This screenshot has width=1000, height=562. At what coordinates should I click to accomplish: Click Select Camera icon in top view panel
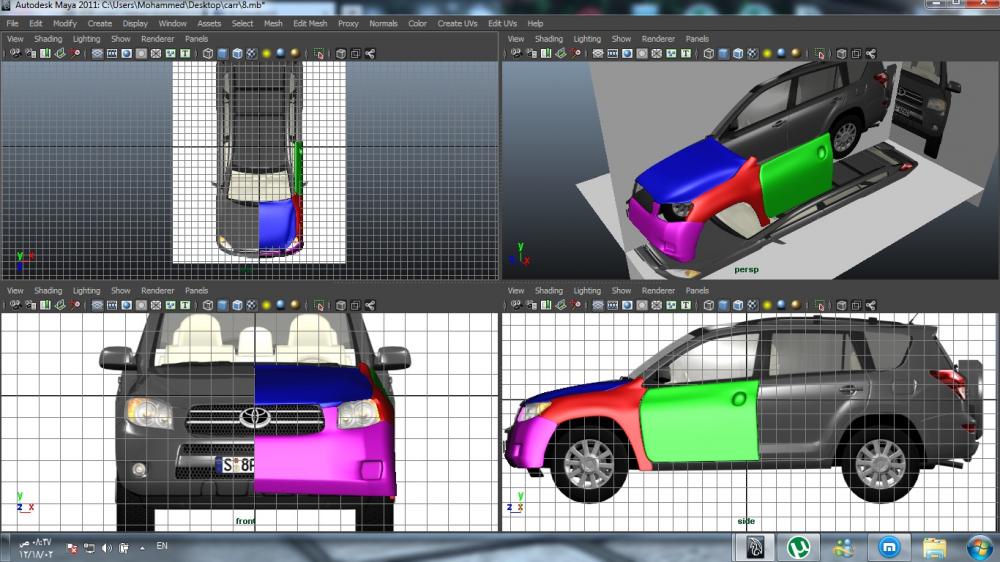click(x=15, y=53)
